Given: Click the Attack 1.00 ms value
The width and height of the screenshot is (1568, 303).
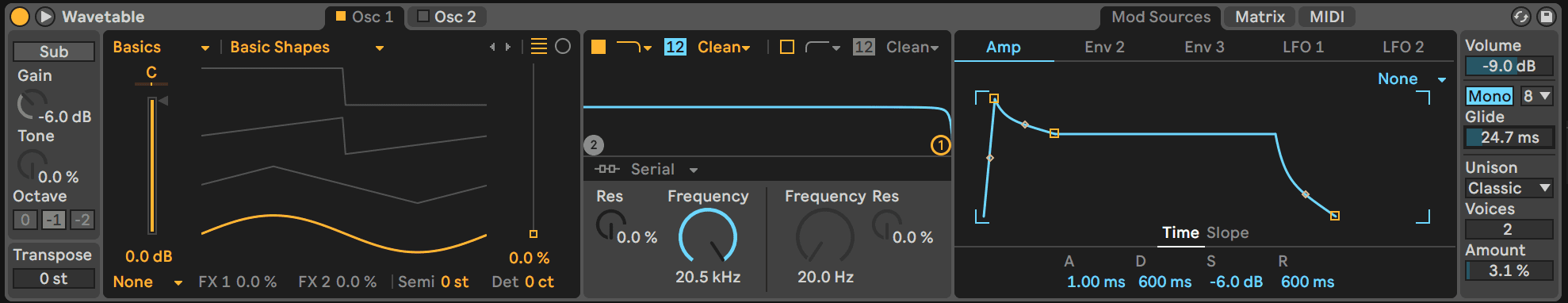Looking at the screenshot, I should 1096,282.
